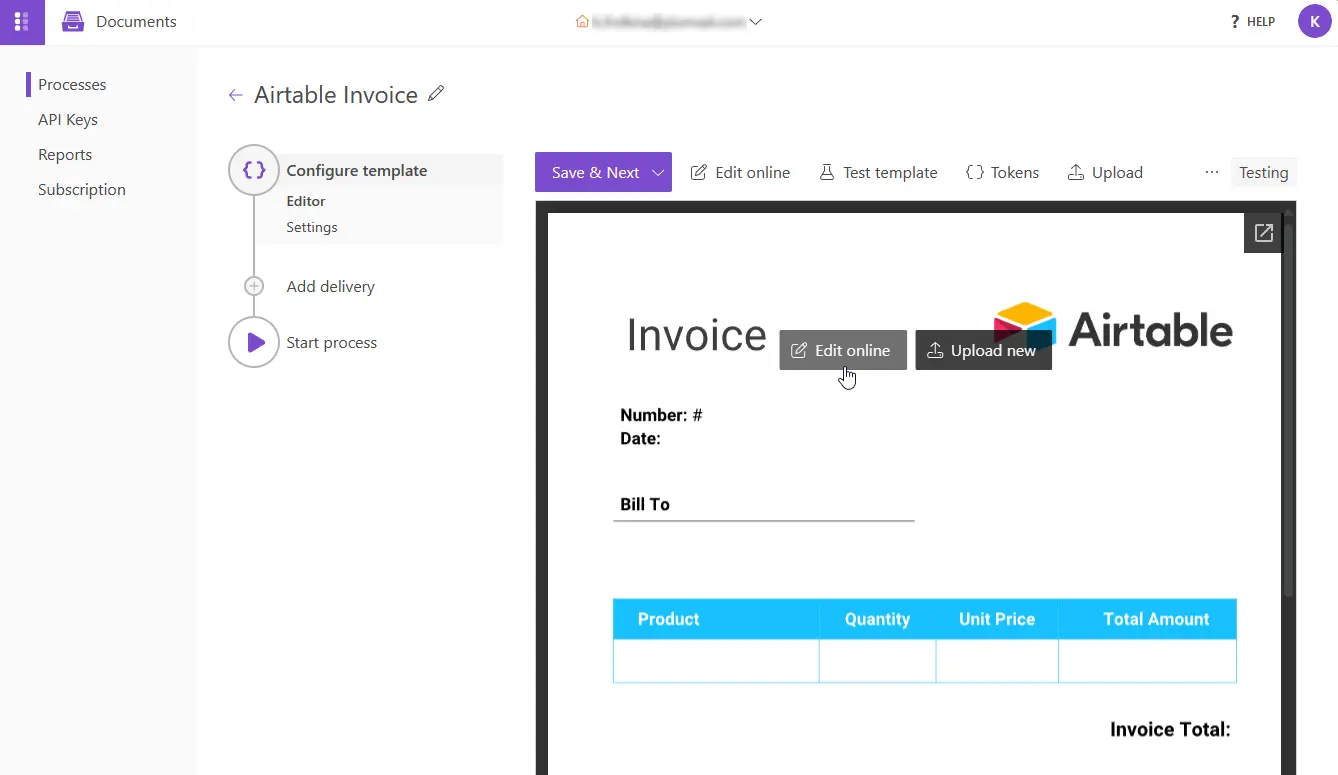Open Reports in sidebar

click(x=65, y=155)
